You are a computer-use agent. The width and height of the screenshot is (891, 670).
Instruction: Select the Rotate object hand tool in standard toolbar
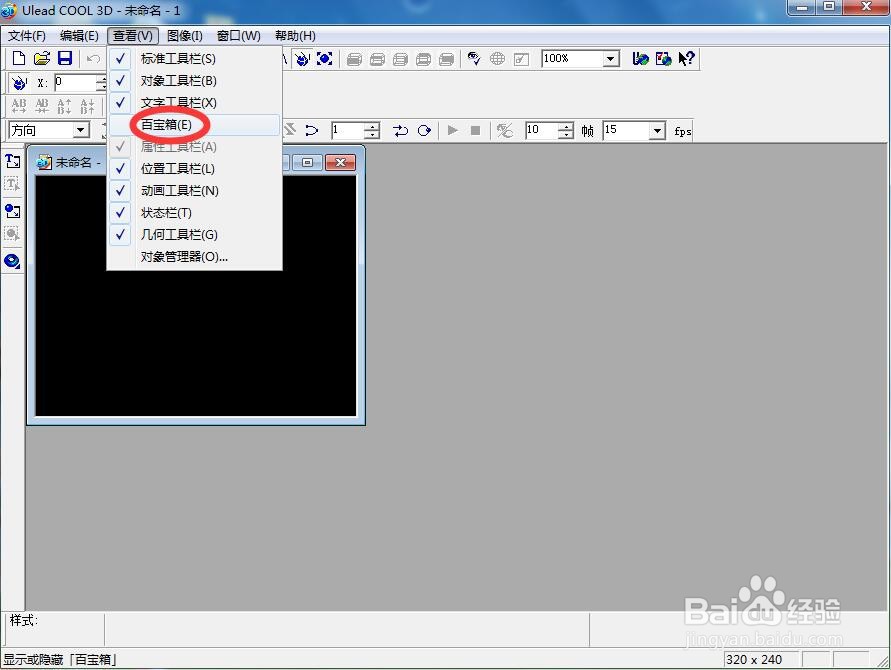pos(302,59)
